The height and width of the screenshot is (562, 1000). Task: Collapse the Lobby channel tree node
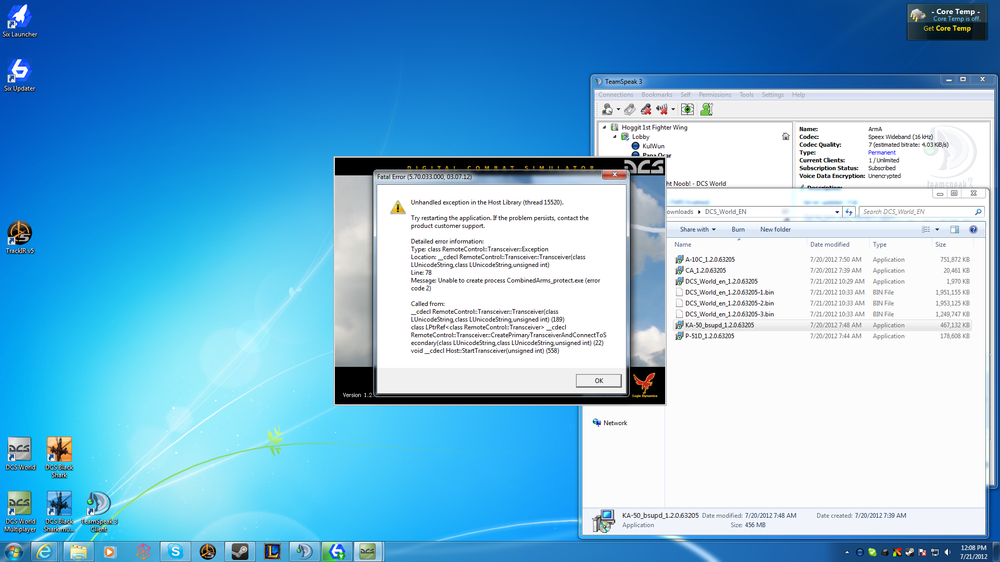point(615,137)
